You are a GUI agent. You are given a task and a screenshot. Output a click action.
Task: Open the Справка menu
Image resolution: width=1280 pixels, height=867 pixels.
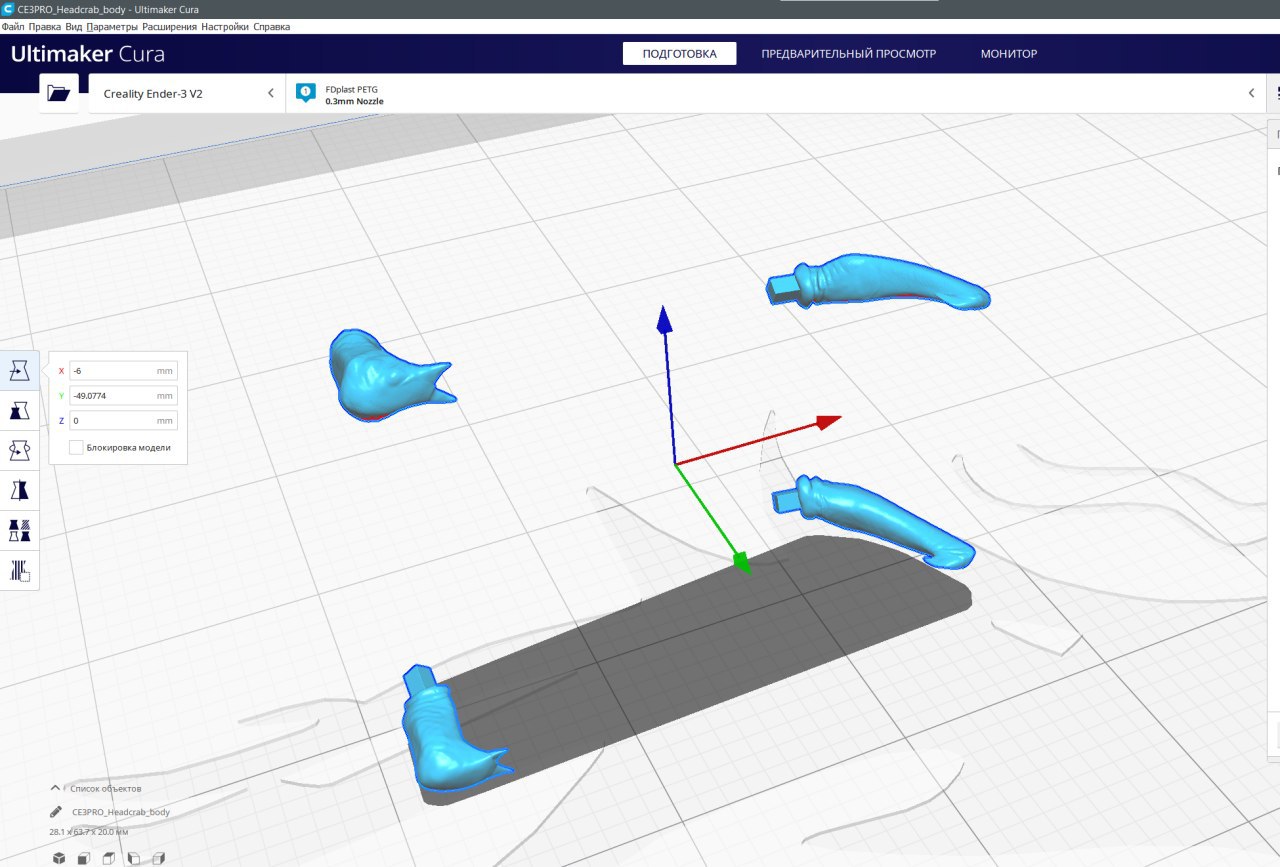click(272, 27)
